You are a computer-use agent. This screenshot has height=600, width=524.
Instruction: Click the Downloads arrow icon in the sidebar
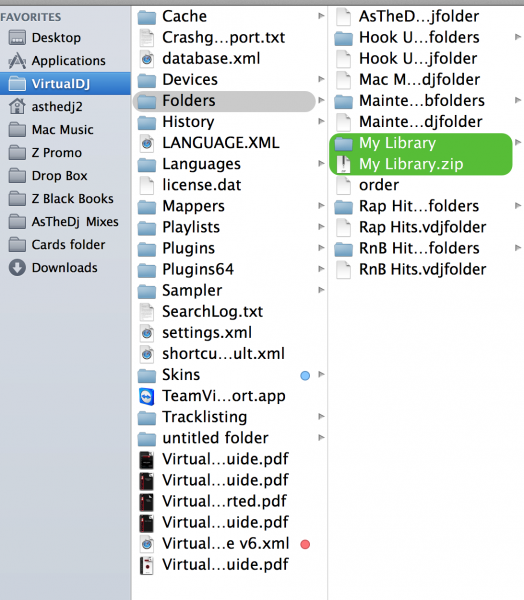click(17, 267)
